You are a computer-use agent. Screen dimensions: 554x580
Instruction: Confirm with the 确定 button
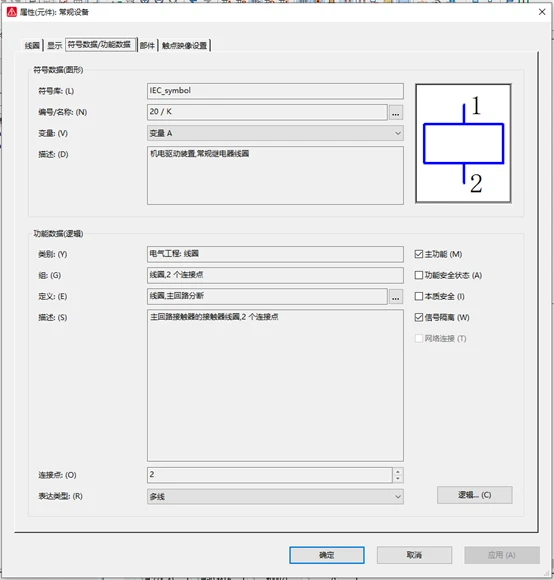327,555
